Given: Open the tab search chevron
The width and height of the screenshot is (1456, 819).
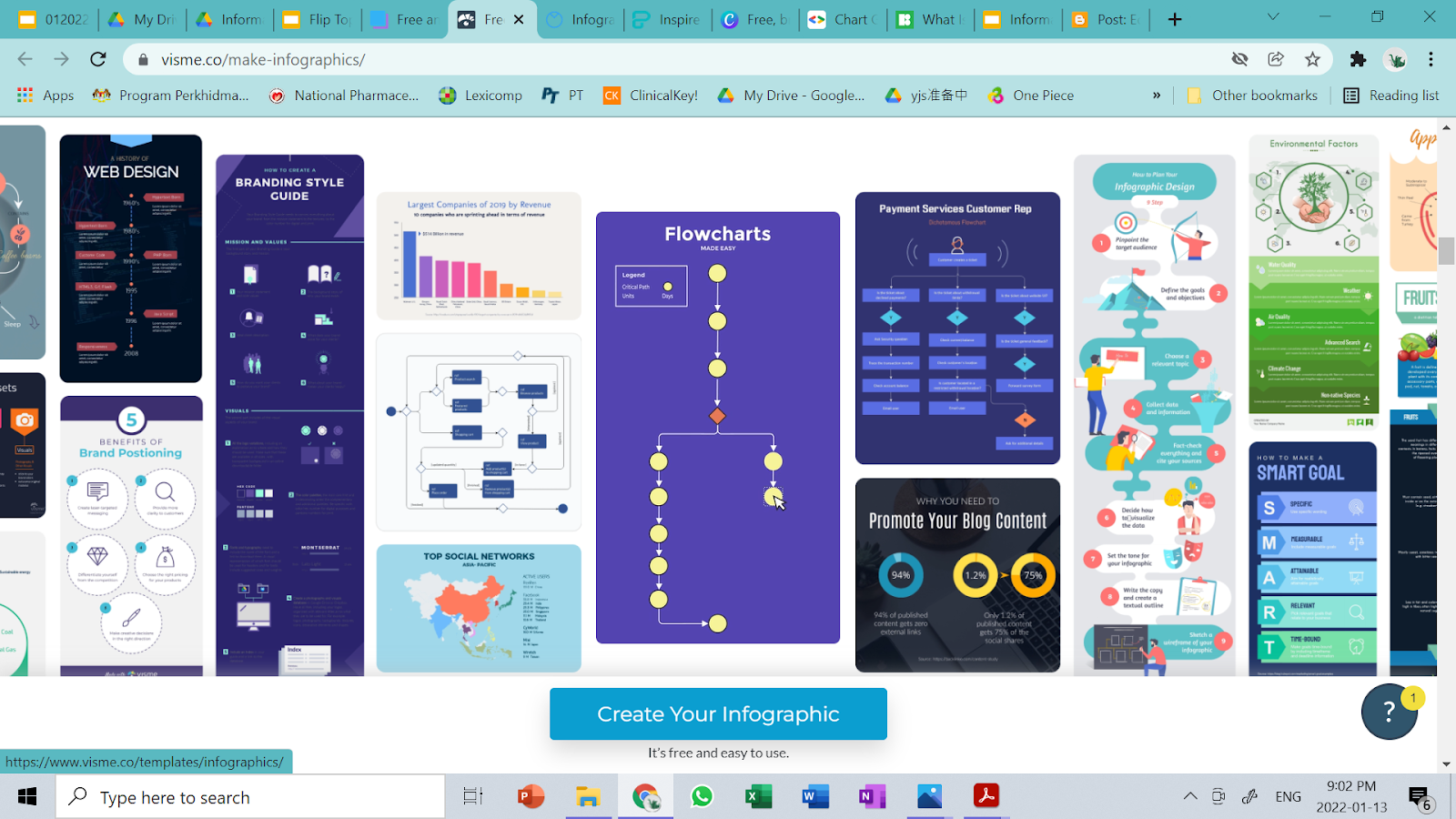Looking at the screenshot, I should (x=1273, y=17).
